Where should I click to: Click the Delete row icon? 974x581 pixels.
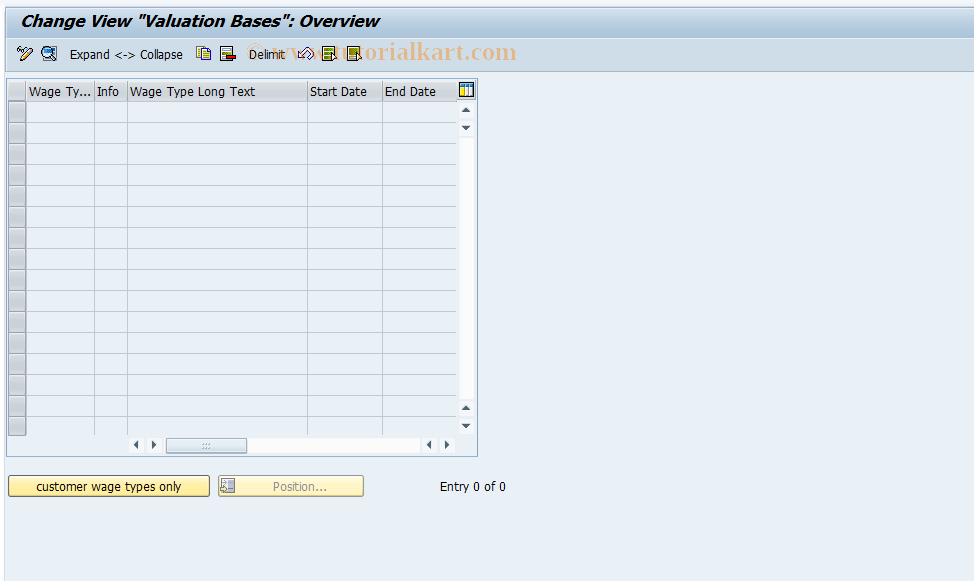tap(227, 54)
